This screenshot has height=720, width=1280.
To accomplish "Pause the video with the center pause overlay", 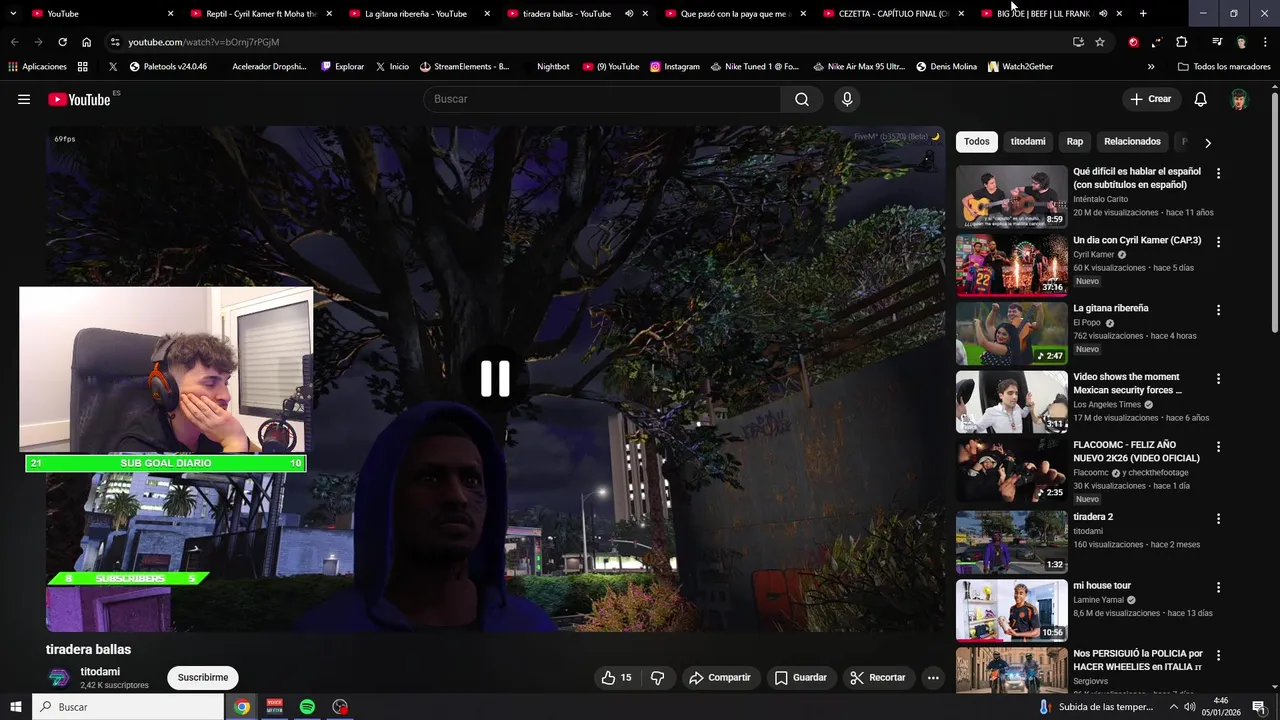I will click(x=495, y=379).
